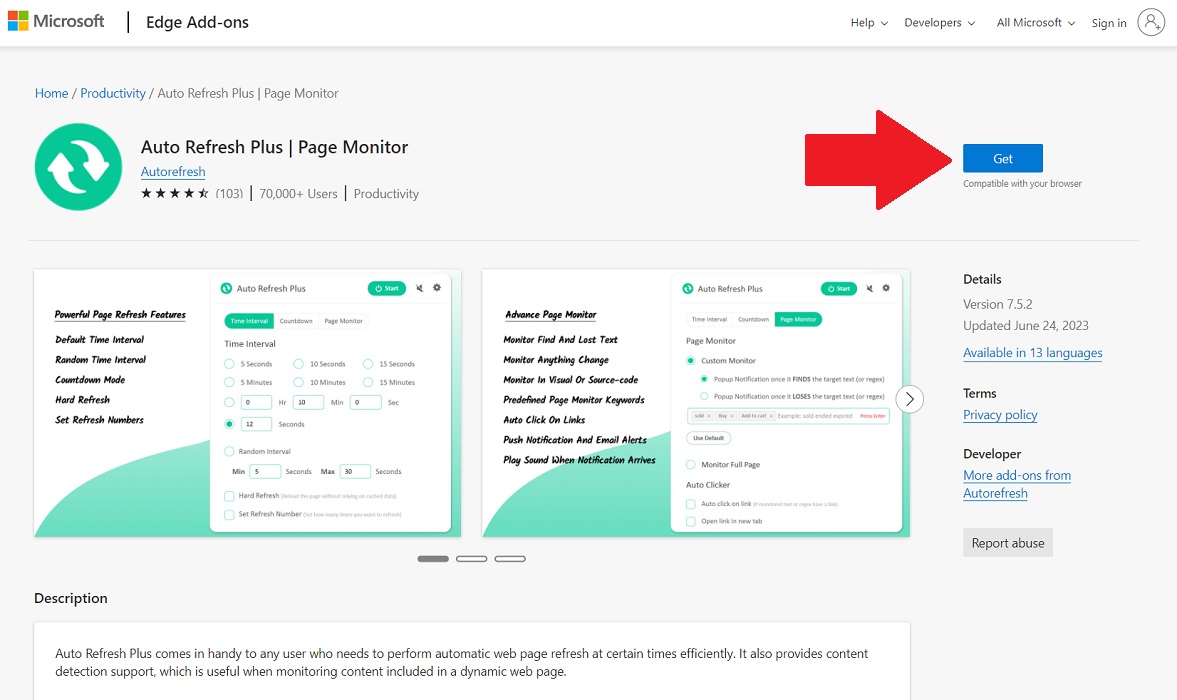Click More add-ons from Autorefresh
The width and height of the screenshot is (1177, 700).
(1017, 484)
